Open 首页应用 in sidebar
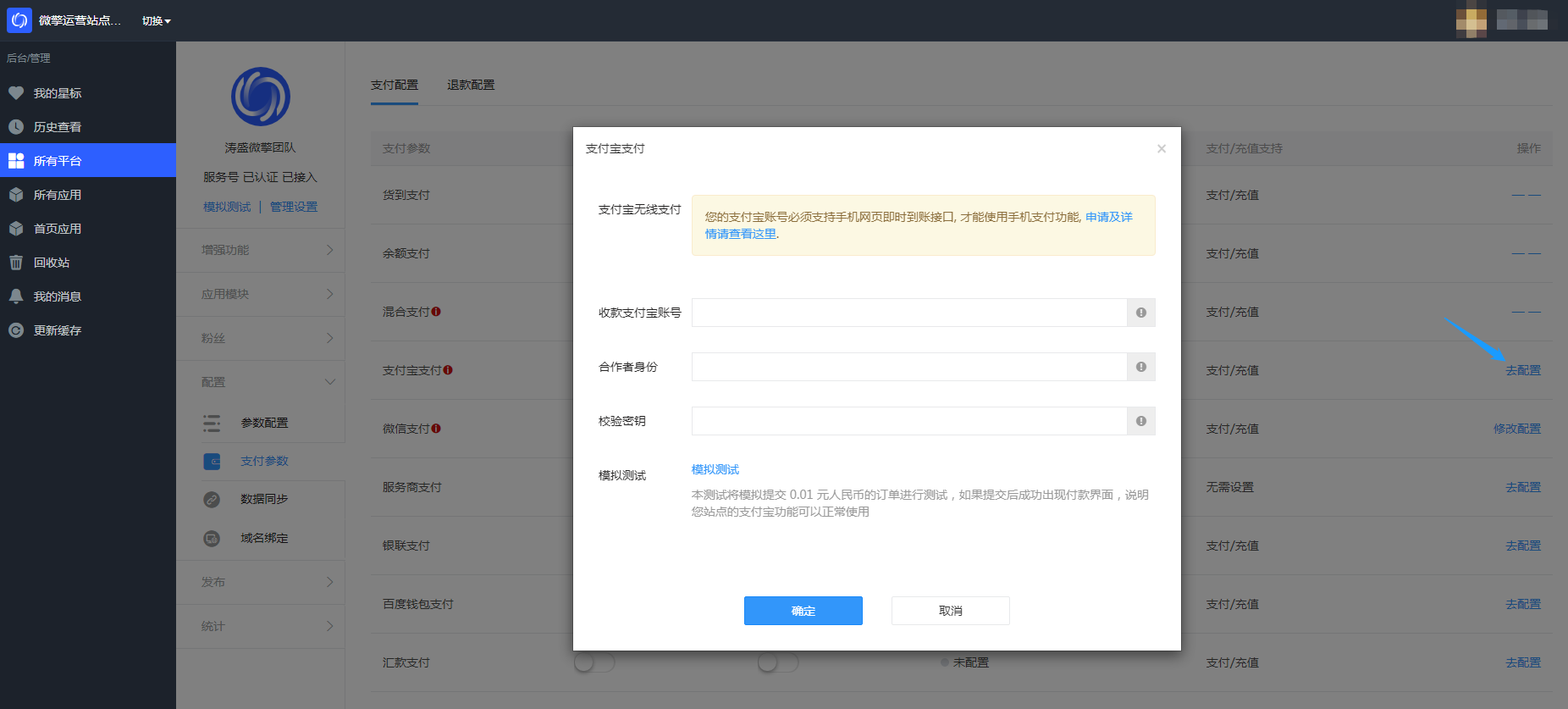1568x709 pixels. click(x=88, y=229)
